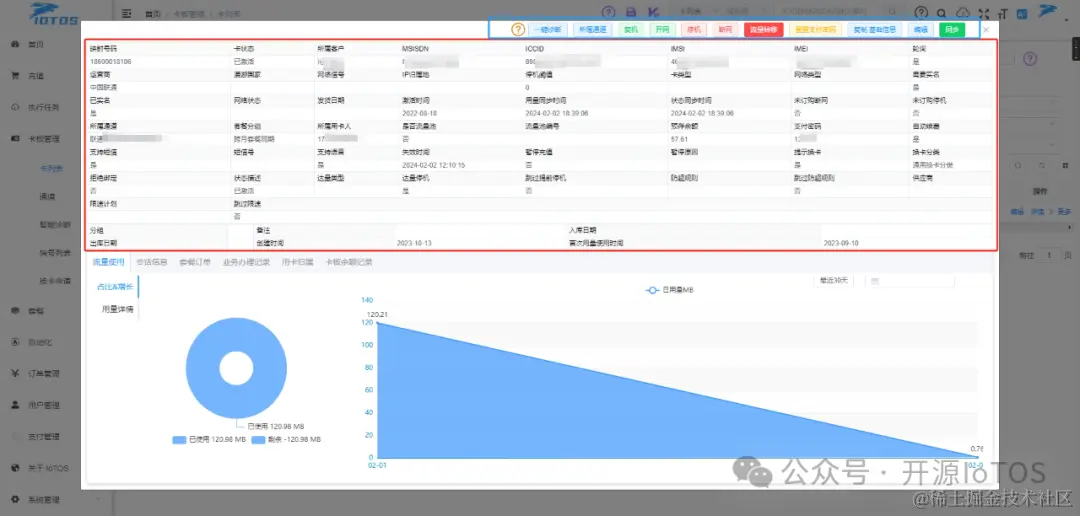This screenshot has width=1080, height=516.
Task: Click the fullscreen toggle icon in header
Action: tap(983, 12)
